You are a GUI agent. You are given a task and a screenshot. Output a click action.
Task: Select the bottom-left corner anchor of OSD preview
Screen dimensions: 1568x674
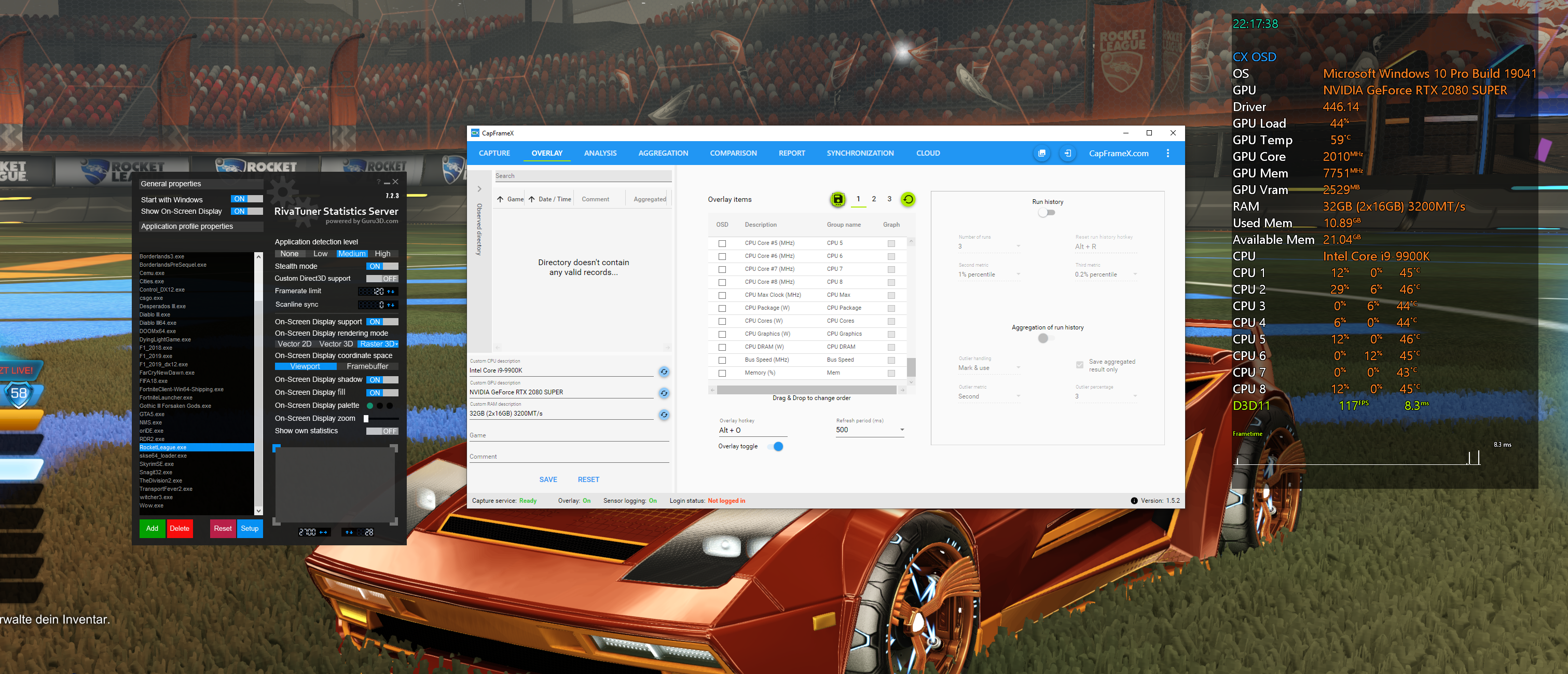pos(277,521)
